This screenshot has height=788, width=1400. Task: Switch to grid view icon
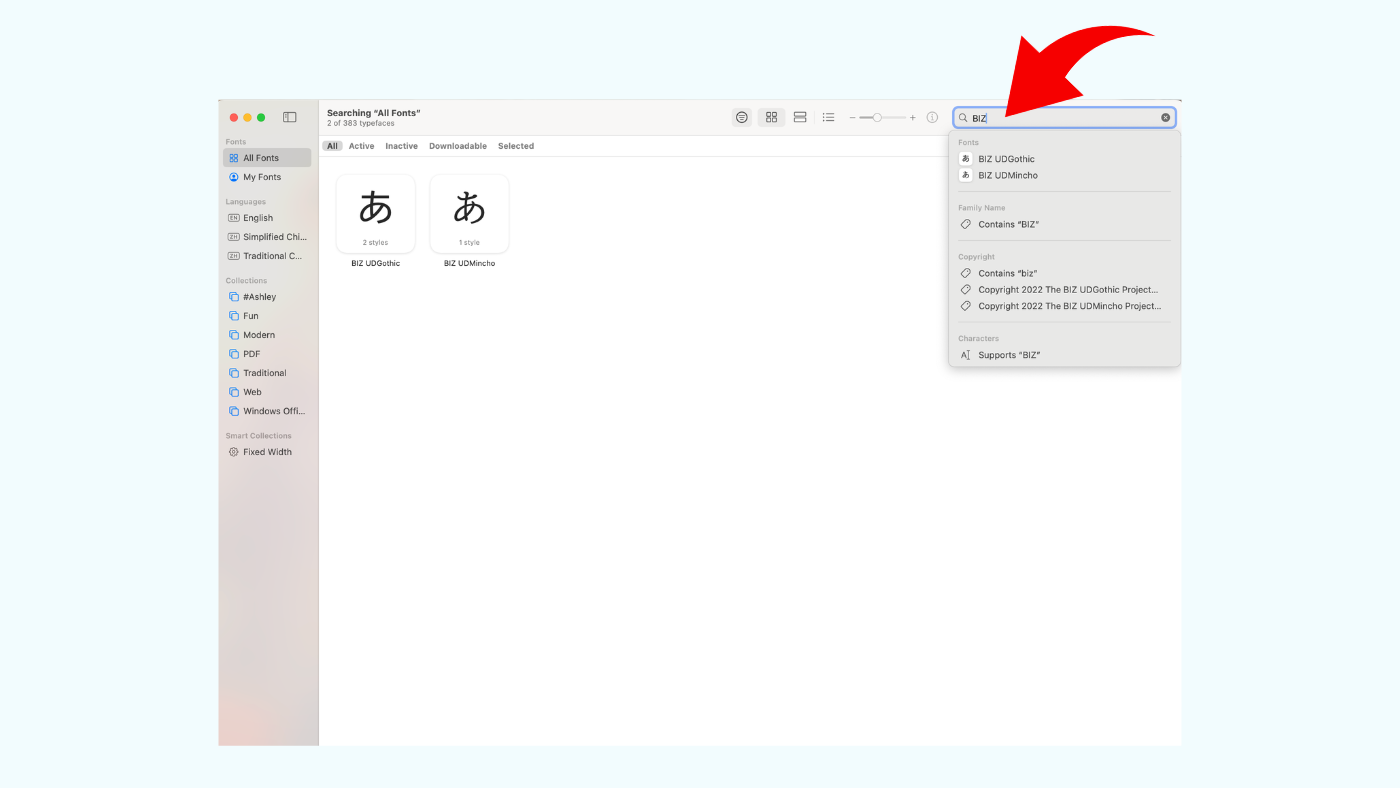click(x=771, y=117)
